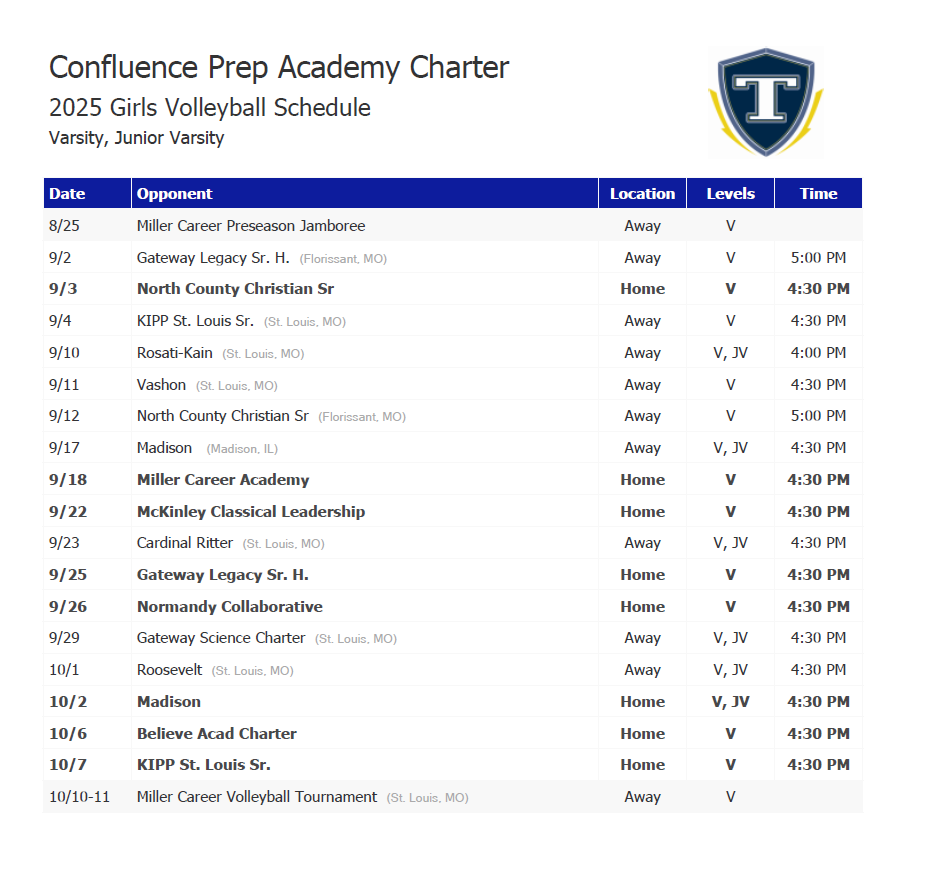Click the 9/18 Miller Career Academy game
The height and width of the screenshot is (892, 926).
(223, 480)
